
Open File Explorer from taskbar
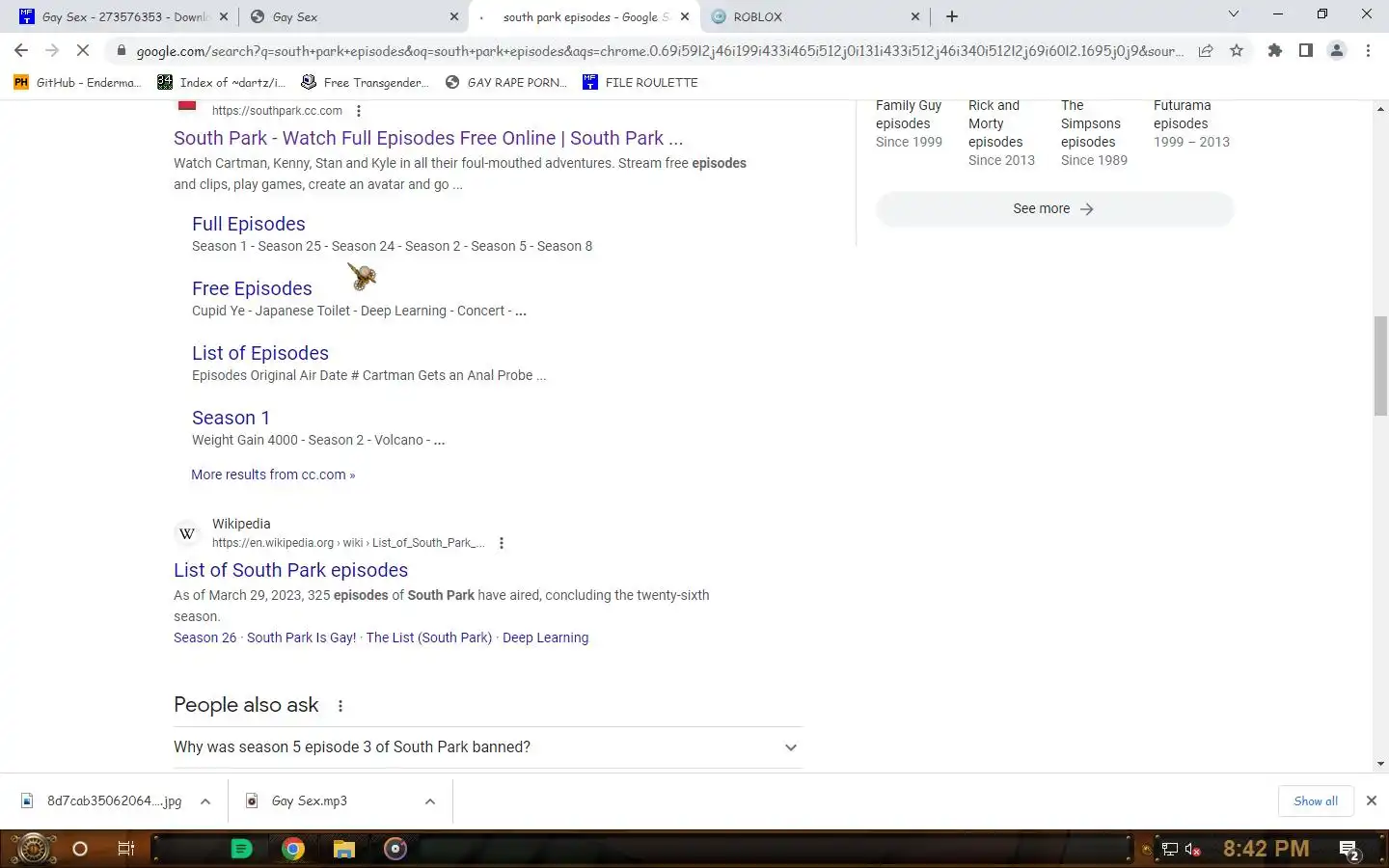point(344,849)
